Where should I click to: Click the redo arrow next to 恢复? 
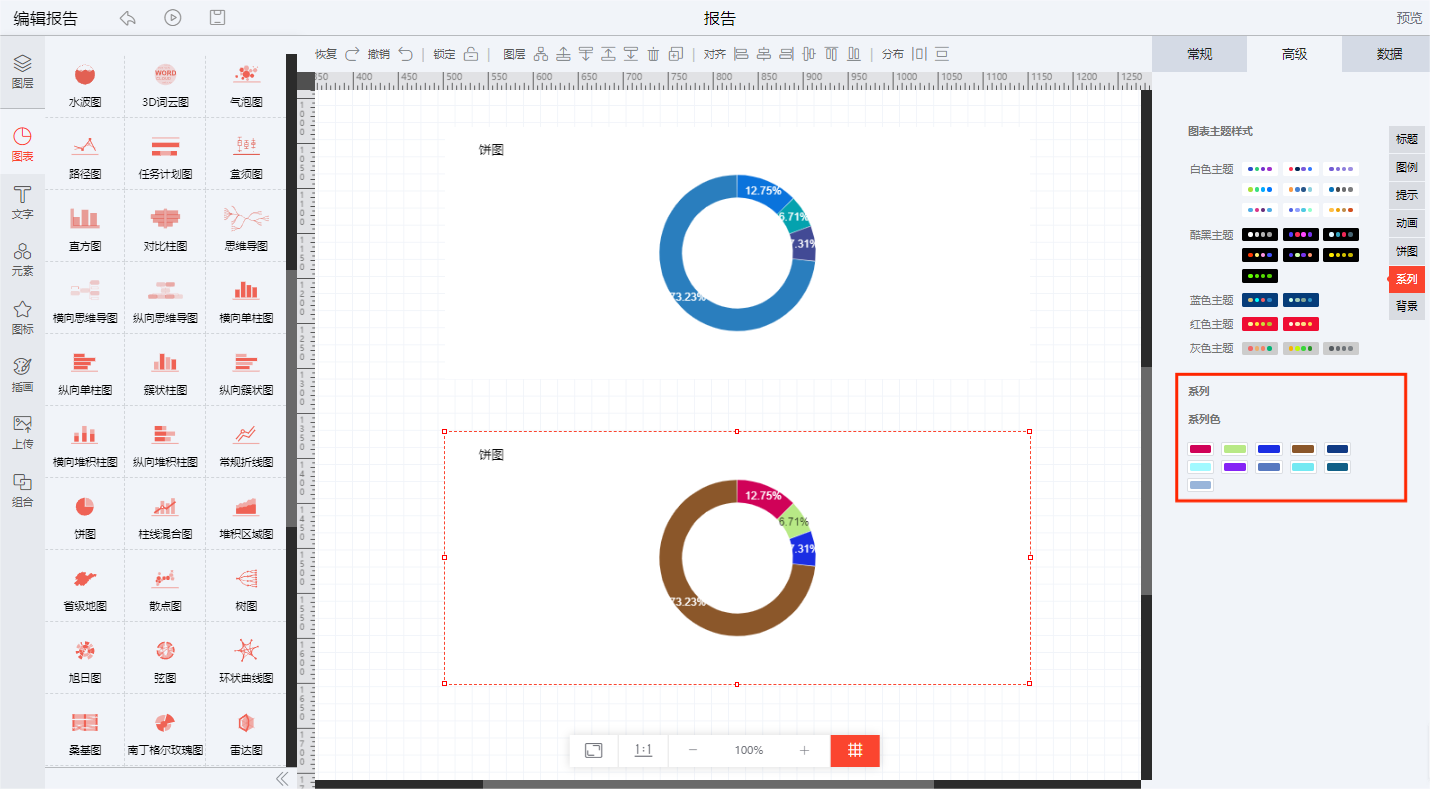click(x=352, y=54)
